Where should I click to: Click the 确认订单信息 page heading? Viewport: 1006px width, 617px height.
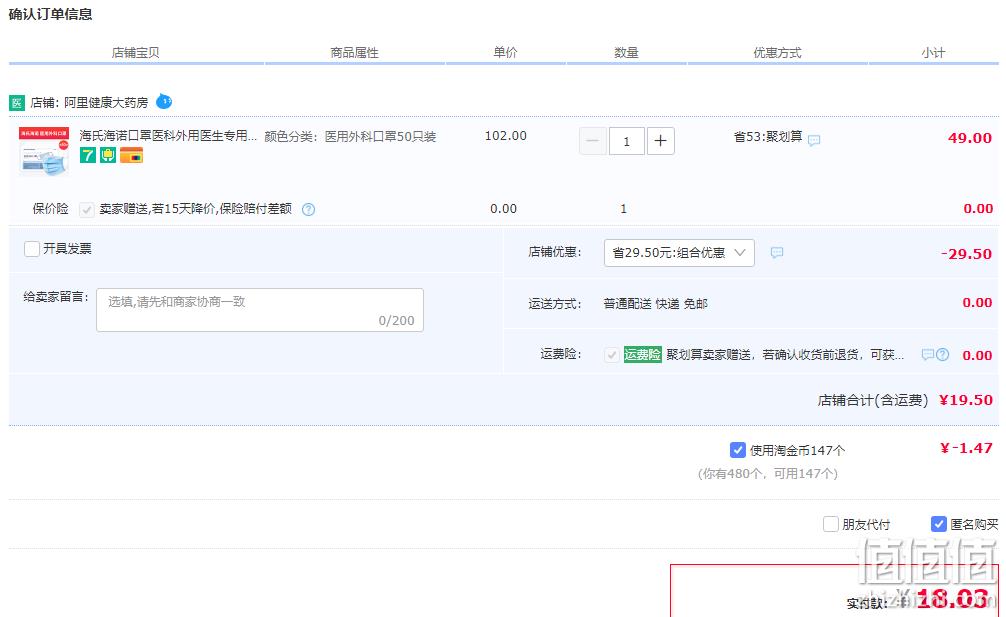[x=51, y=14]
